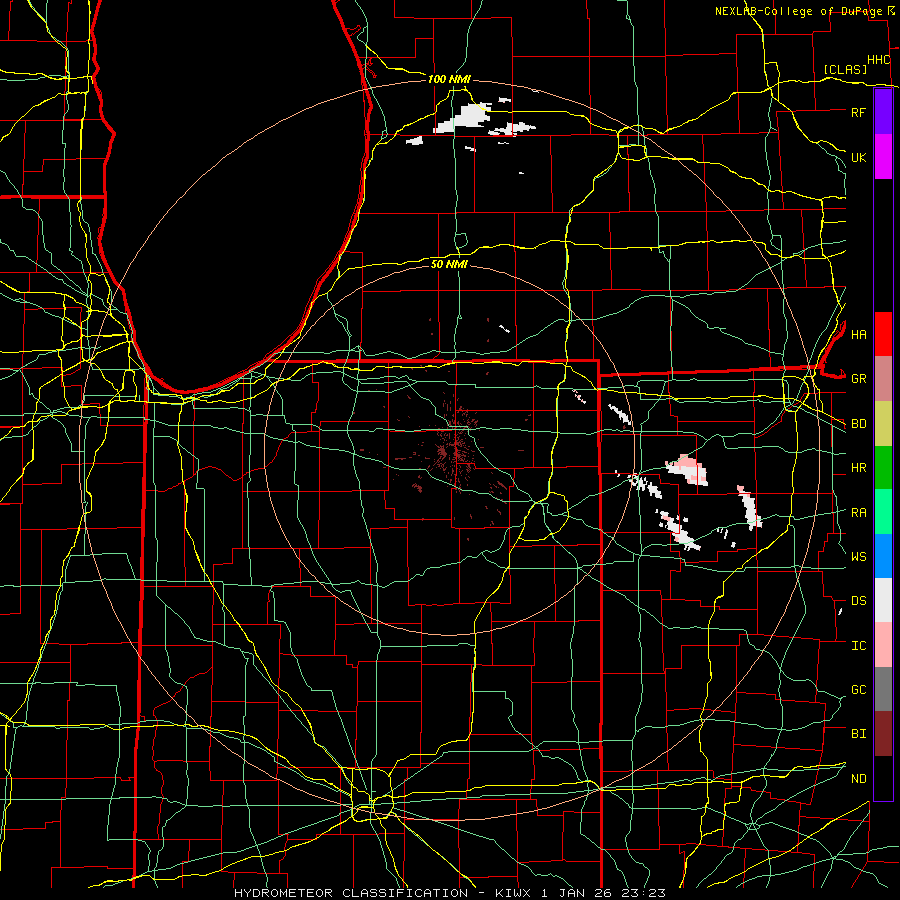
Task: Click the large white echo near 100 NMI label
Action: click(x=464, y=119)
